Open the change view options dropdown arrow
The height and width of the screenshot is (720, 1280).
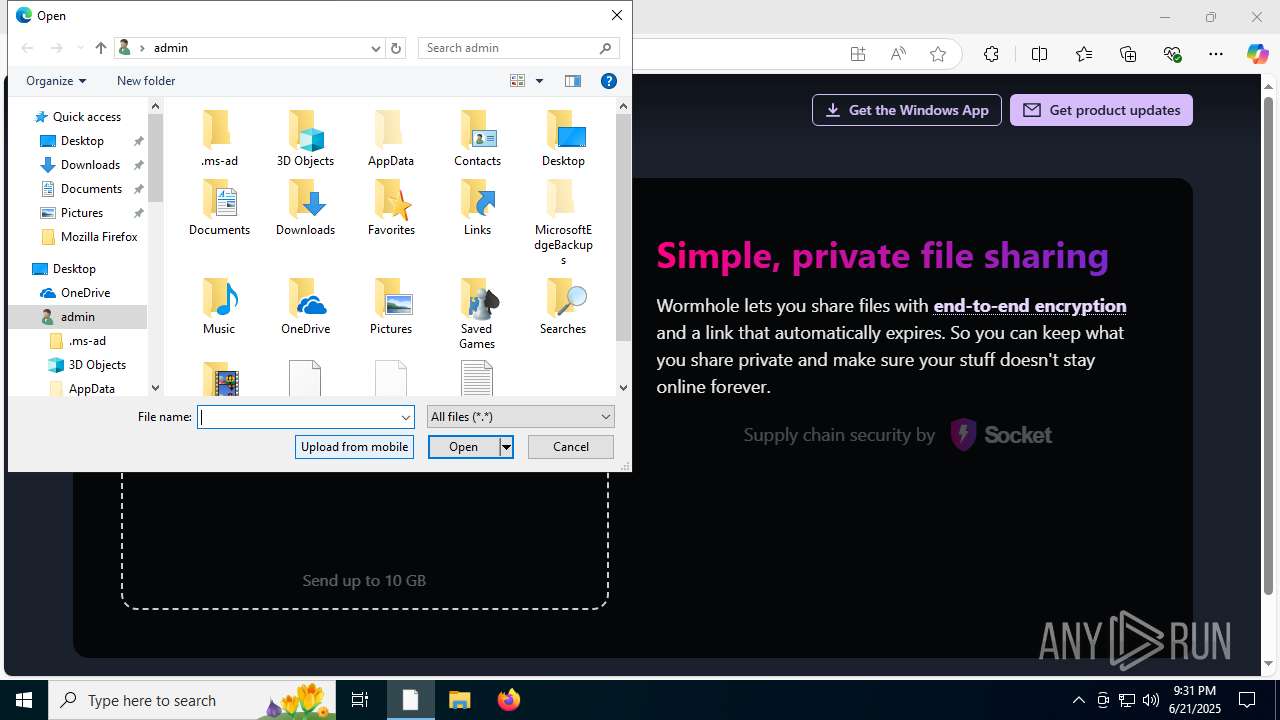coord(539,81)
